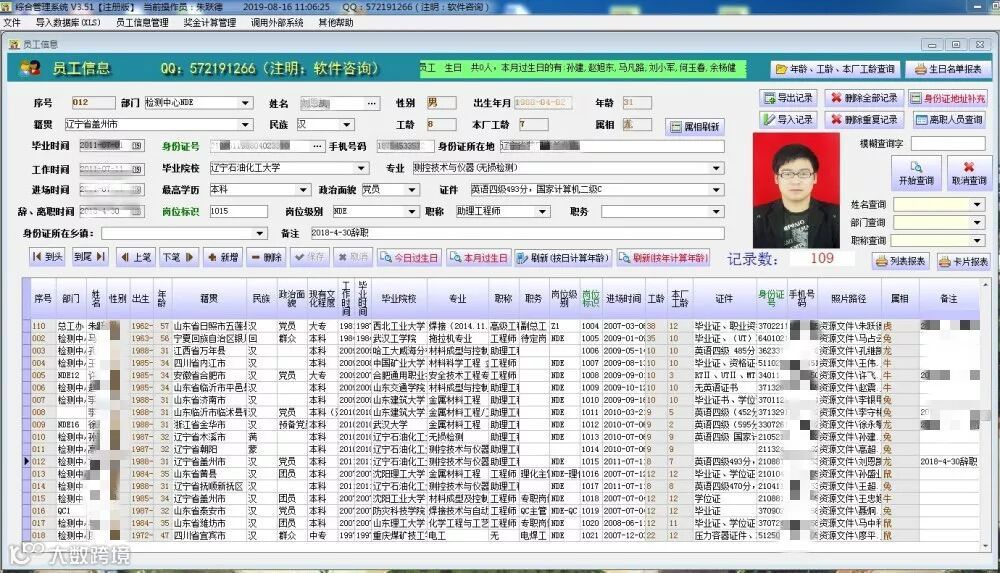1000x573 pixels.
Task: Expand the 职称 dropdown
Action: [x=543, y=211]
